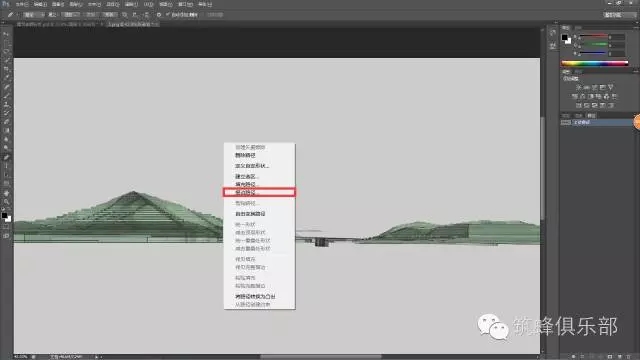Click the make Selection button in options bar
The width and height of the screenshot is (640, 360).
pos(70,15)
